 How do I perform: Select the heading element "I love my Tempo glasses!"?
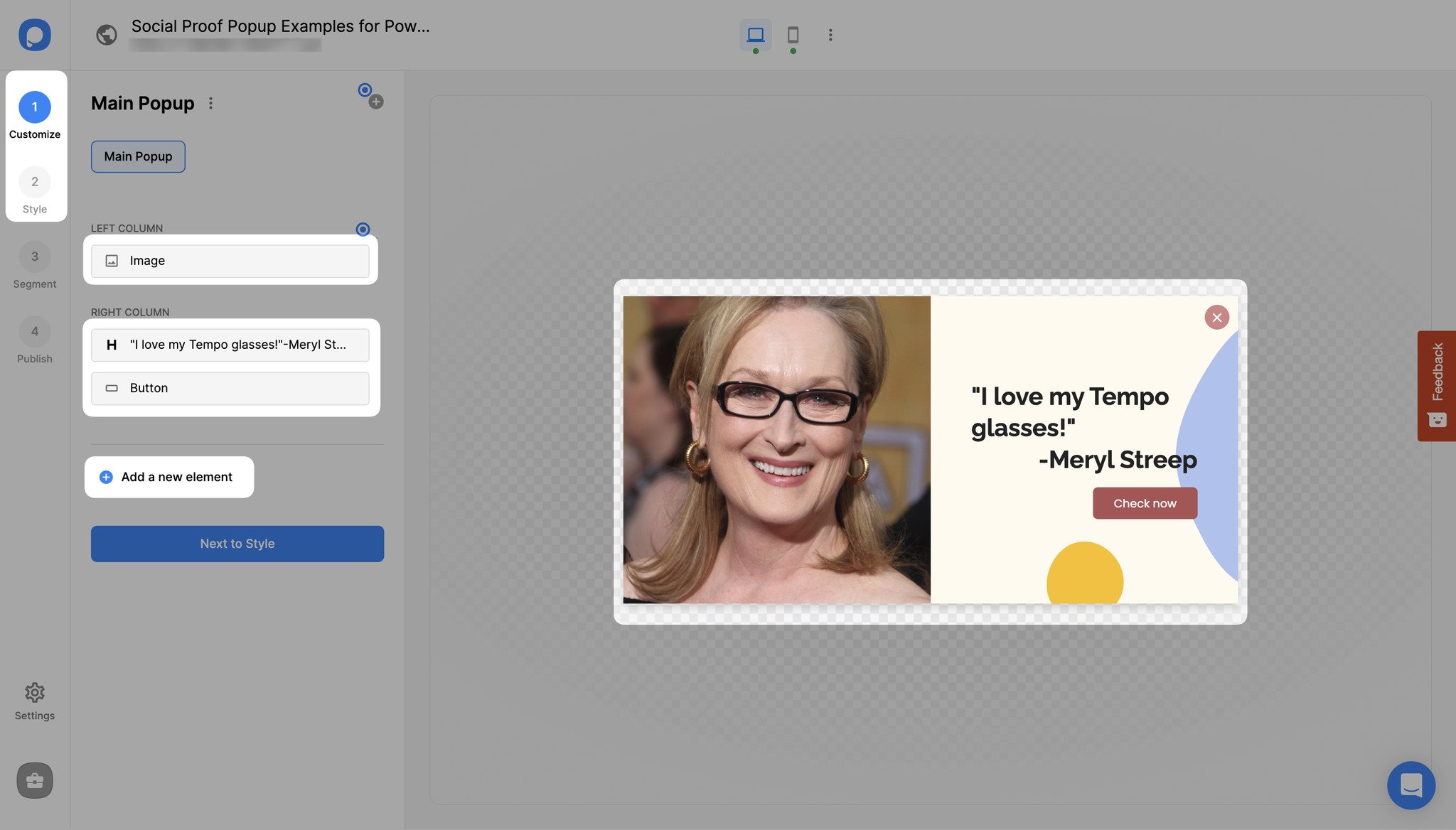(x=230, y=345)
